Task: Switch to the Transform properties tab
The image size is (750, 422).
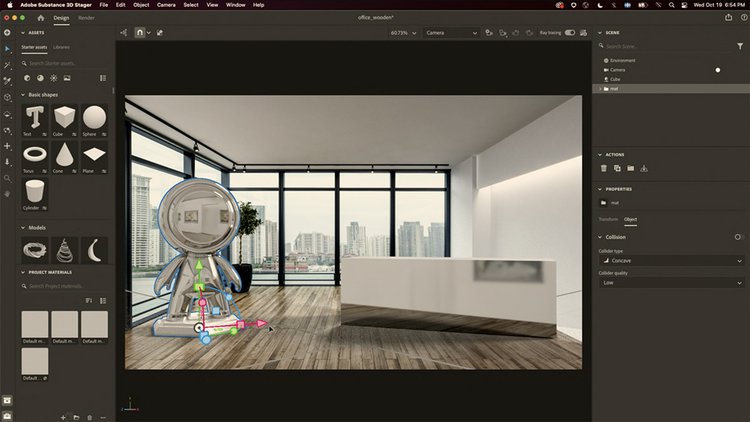Action: click(x=608, y=219)
